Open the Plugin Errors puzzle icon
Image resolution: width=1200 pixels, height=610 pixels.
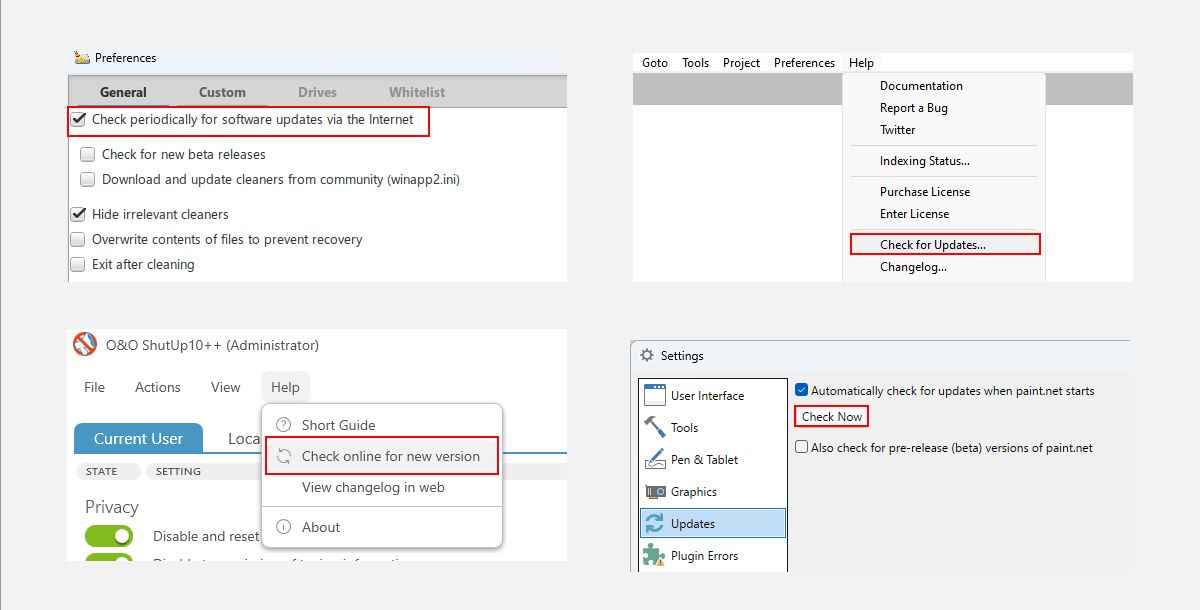tap(655, 555)
